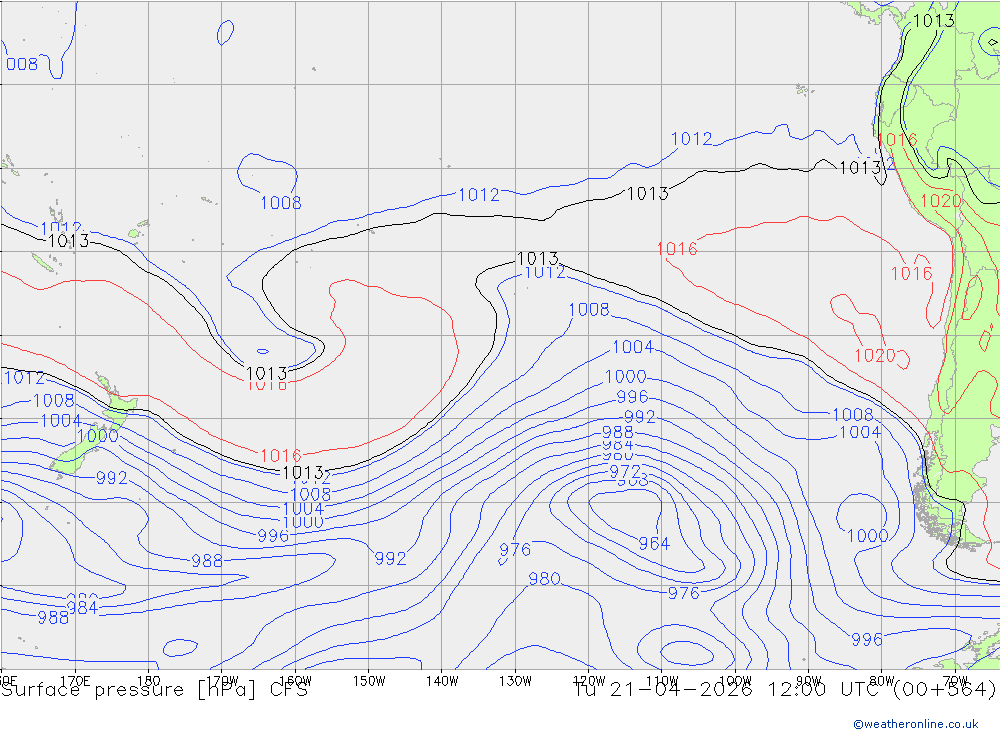
Task: Click the 140W longitude label
Action: [442, 681]
